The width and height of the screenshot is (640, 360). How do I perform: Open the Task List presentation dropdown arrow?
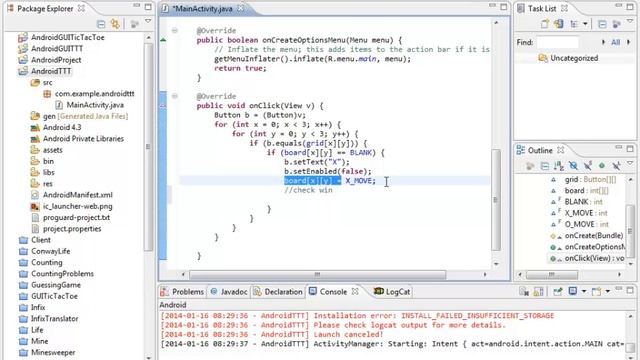tap(585, 24)
